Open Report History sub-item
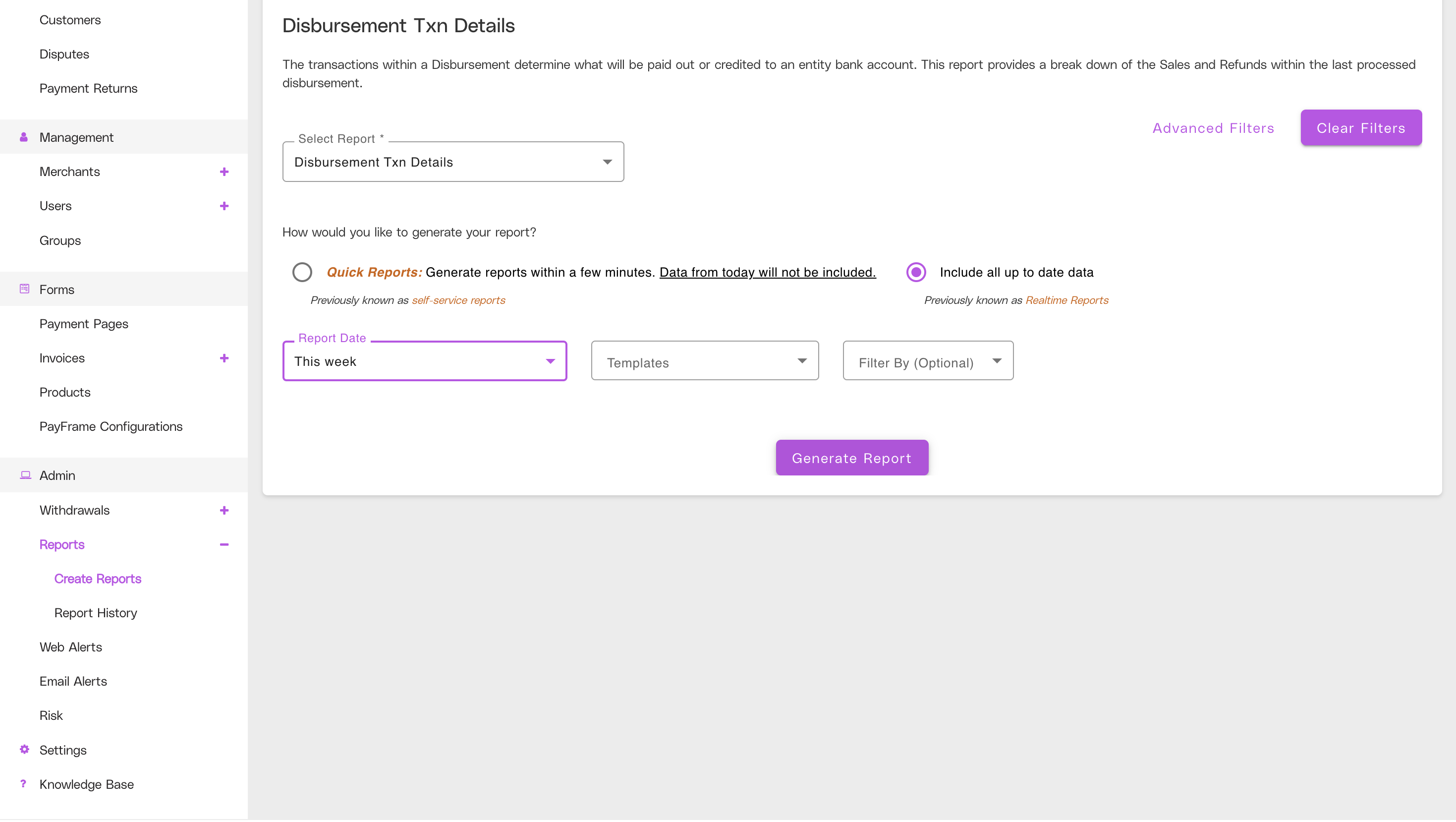The height and width of the screenshot is (822, 1456). coord(96,613)
